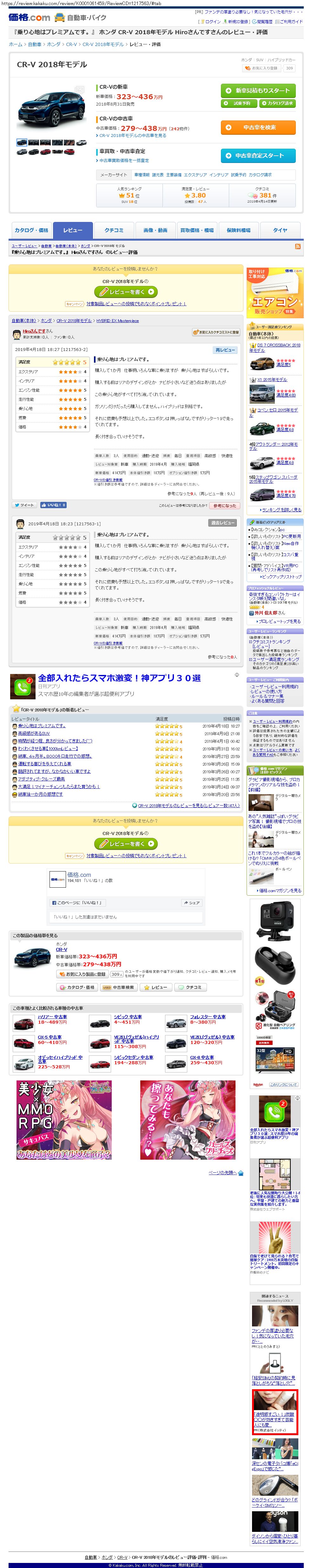The width and height of the screenshot is (312, 1568).
Task: Click main CR-V car photo
Action: pos(51,110)
